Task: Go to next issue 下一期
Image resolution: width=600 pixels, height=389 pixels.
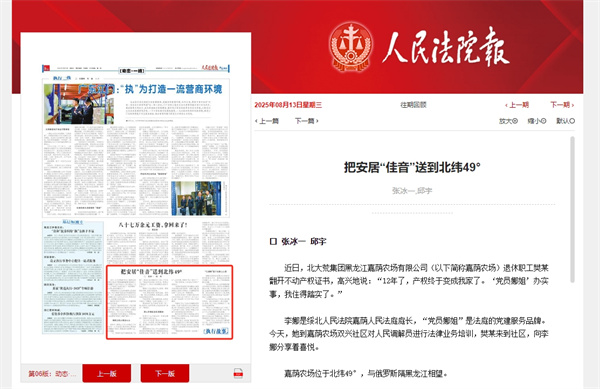Action: [562, 105]
